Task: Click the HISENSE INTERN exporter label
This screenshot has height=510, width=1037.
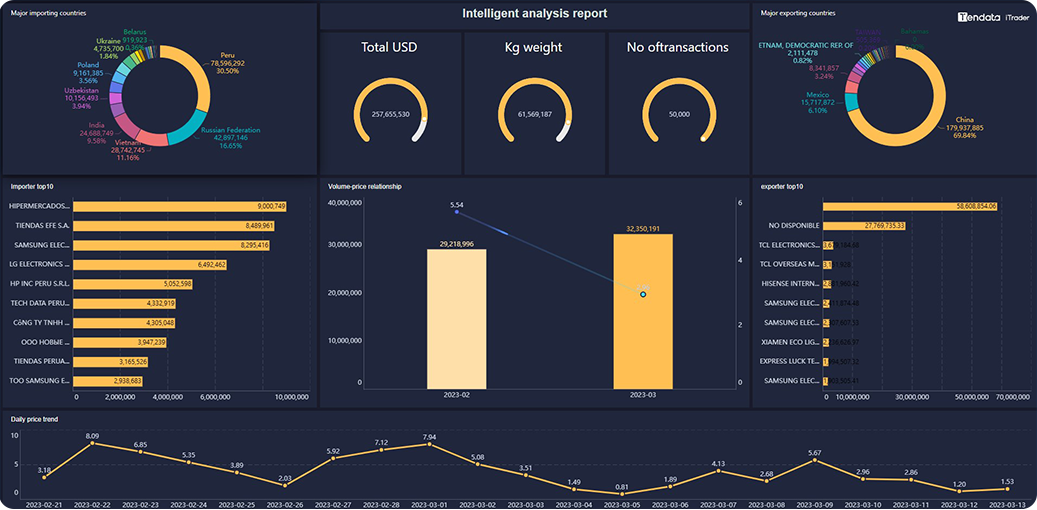Action: 792,284
